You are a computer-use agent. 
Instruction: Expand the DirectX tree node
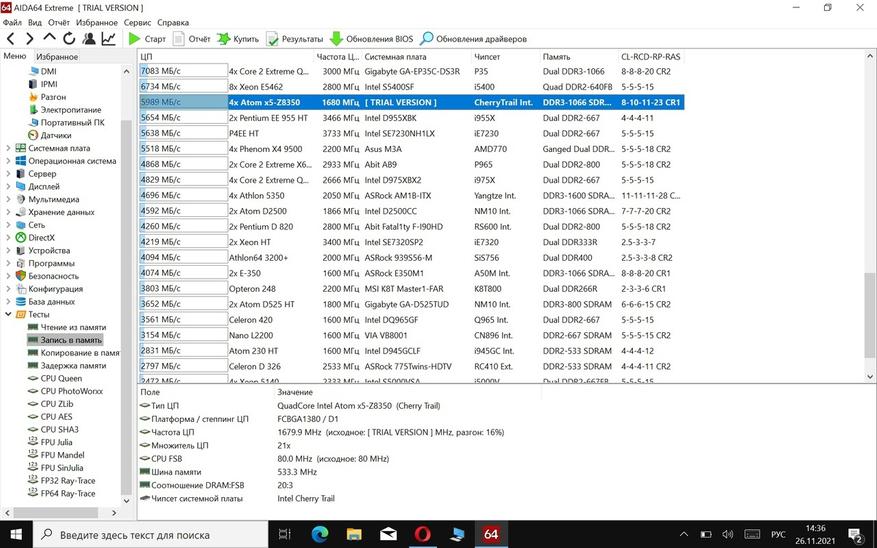coord(8,238)
